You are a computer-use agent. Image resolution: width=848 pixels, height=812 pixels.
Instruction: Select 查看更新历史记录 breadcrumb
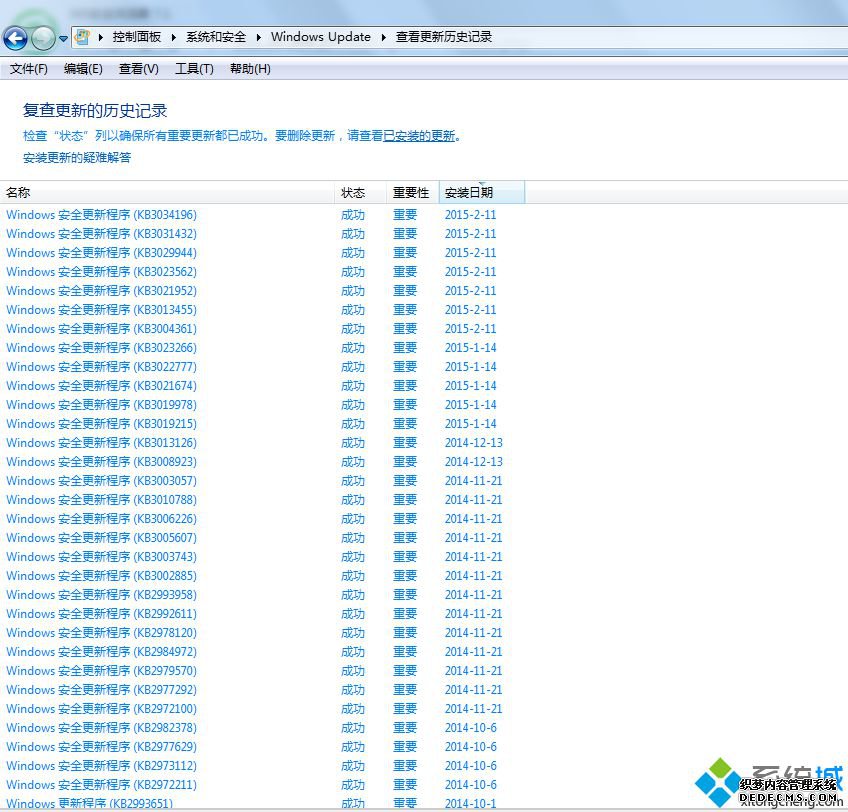[x=443, y=37]
